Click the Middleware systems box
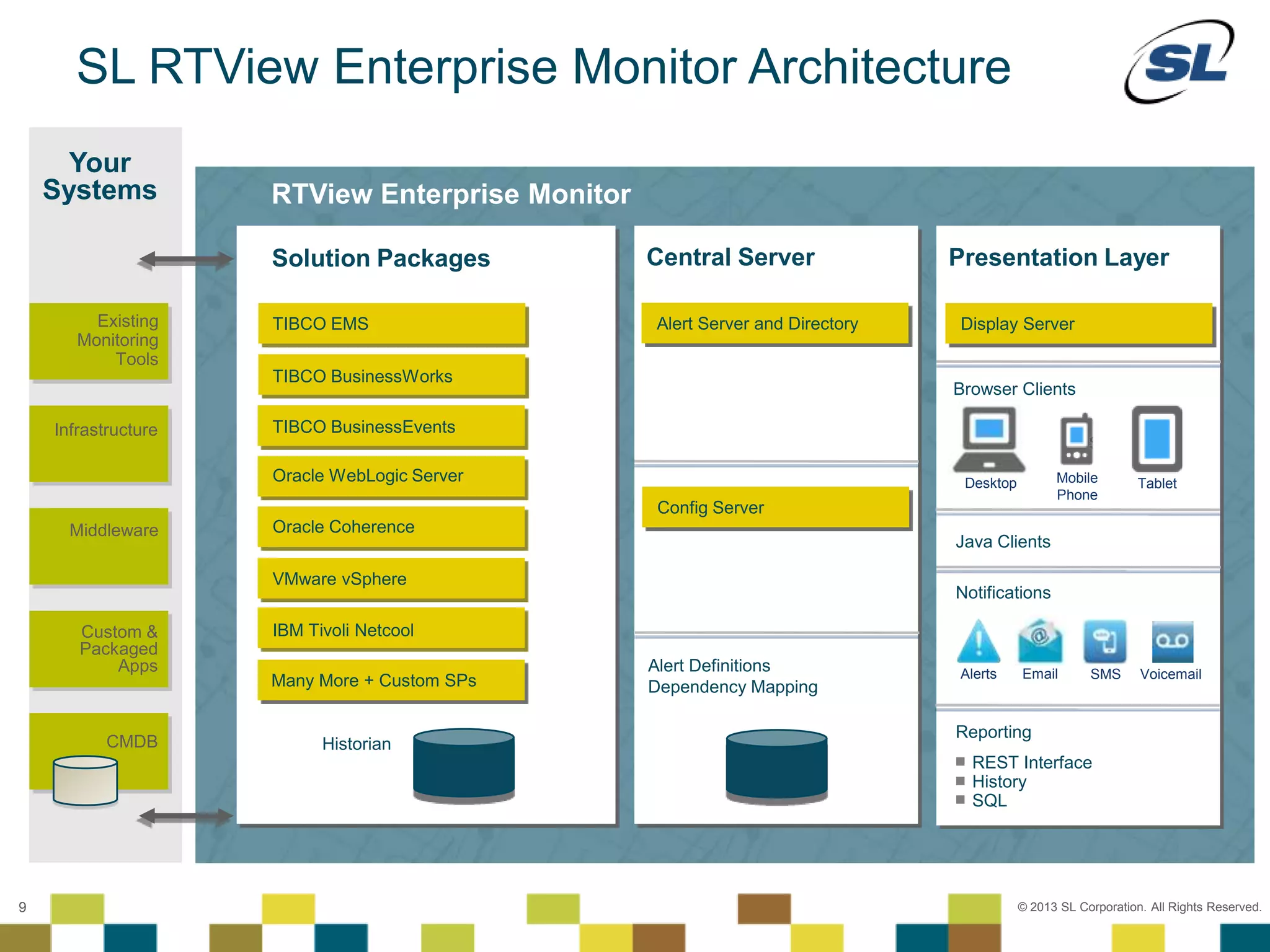Screen dimensions: 1270x952 pyautogui.click(x=99, y=545)
